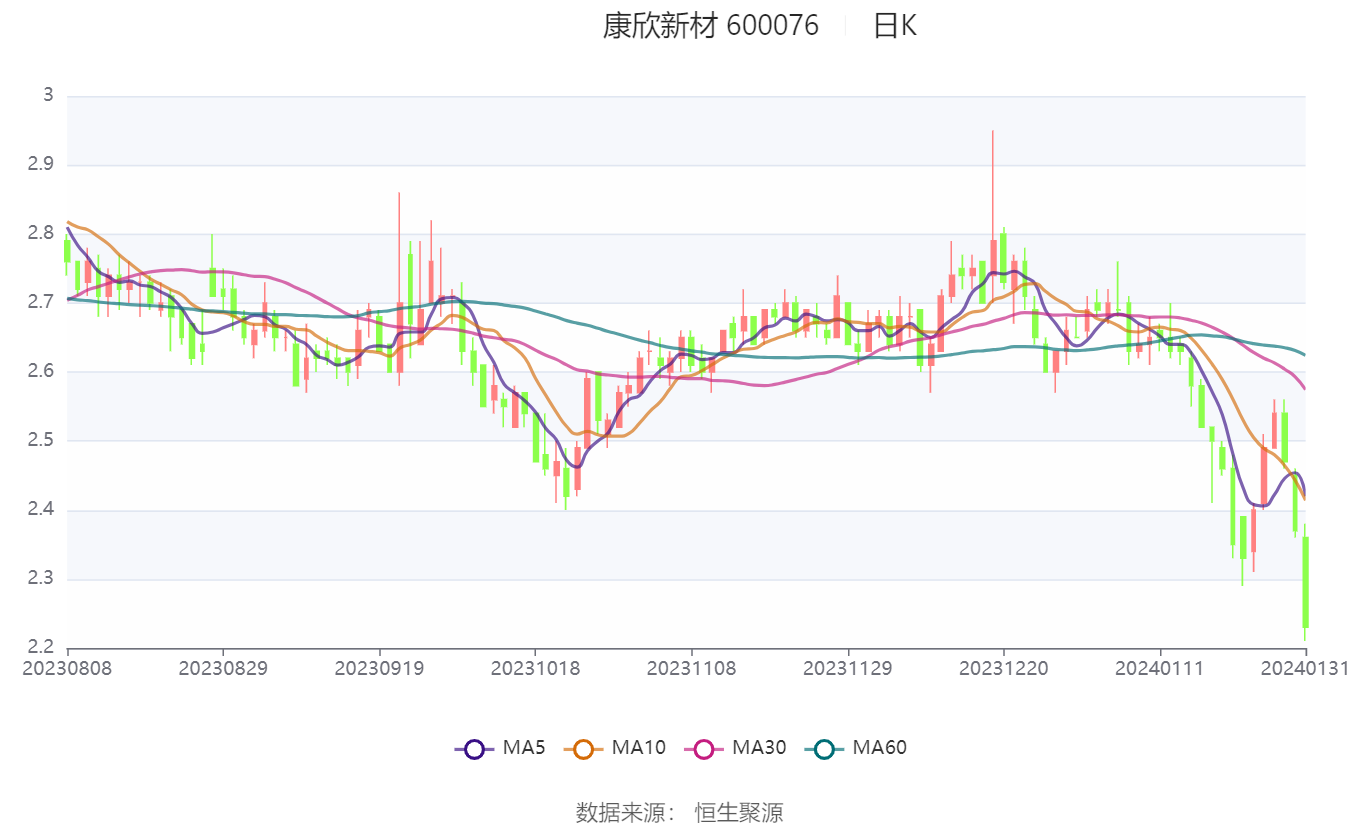This screenshot has width=1360, height=828.
Task: Toggle the MA5 legend series
Action: (500, 747)
